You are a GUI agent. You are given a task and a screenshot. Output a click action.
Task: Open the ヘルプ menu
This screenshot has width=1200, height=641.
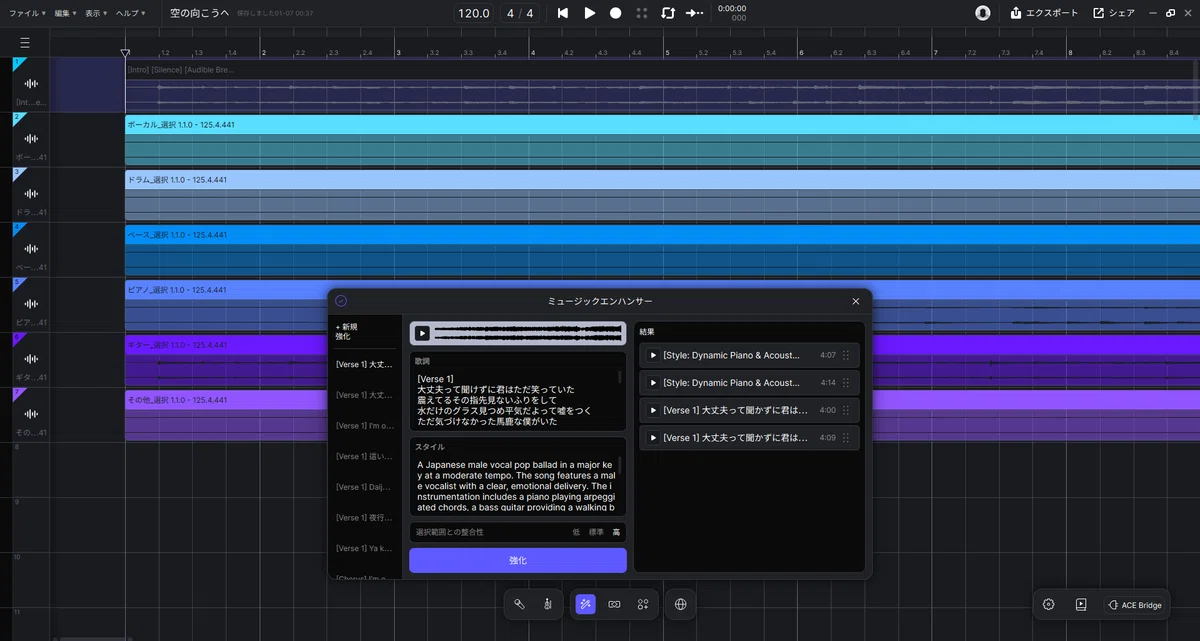130,13
